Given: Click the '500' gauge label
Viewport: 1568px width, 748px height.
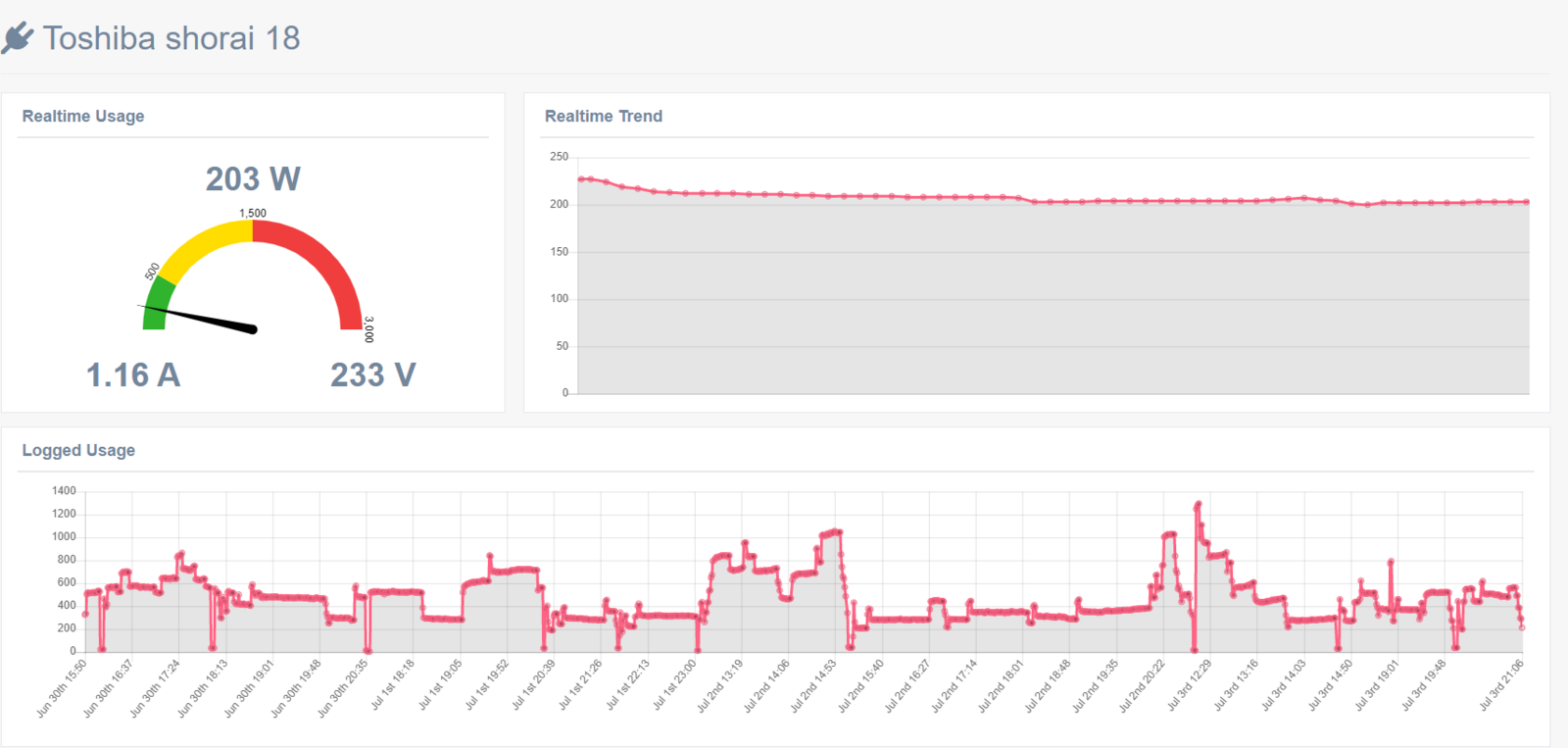Looking at the screenshot, I should (152, 272).
